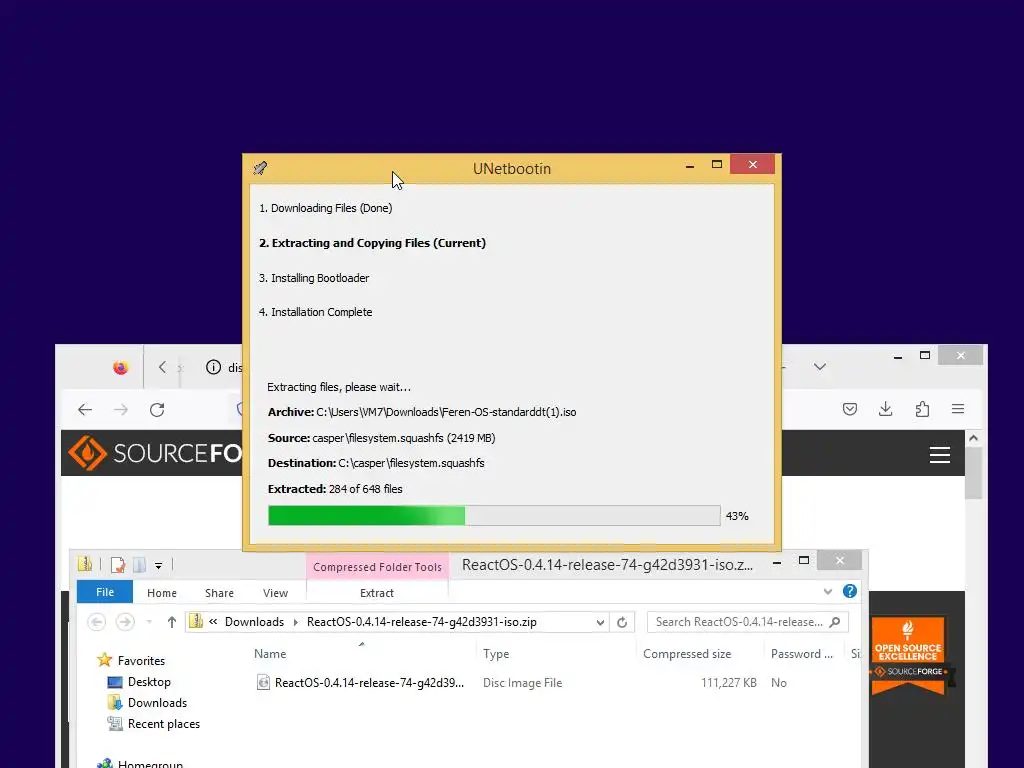
Task: Minimize the UNetbootin window
Action: [x=690, y=165]
